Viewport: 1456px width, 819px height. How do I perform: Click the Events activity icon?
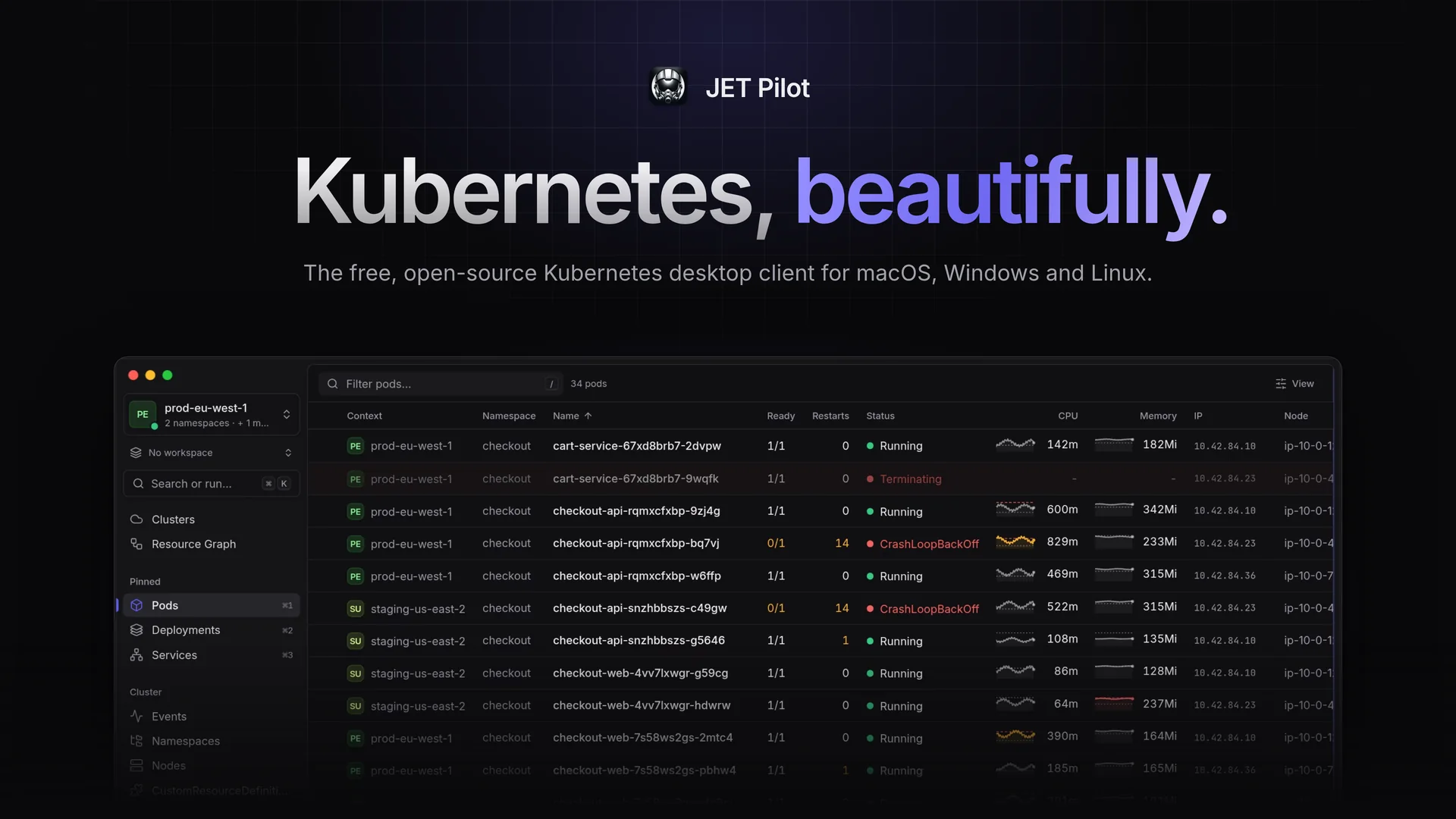pyautogui.click(x=136, y=717)
